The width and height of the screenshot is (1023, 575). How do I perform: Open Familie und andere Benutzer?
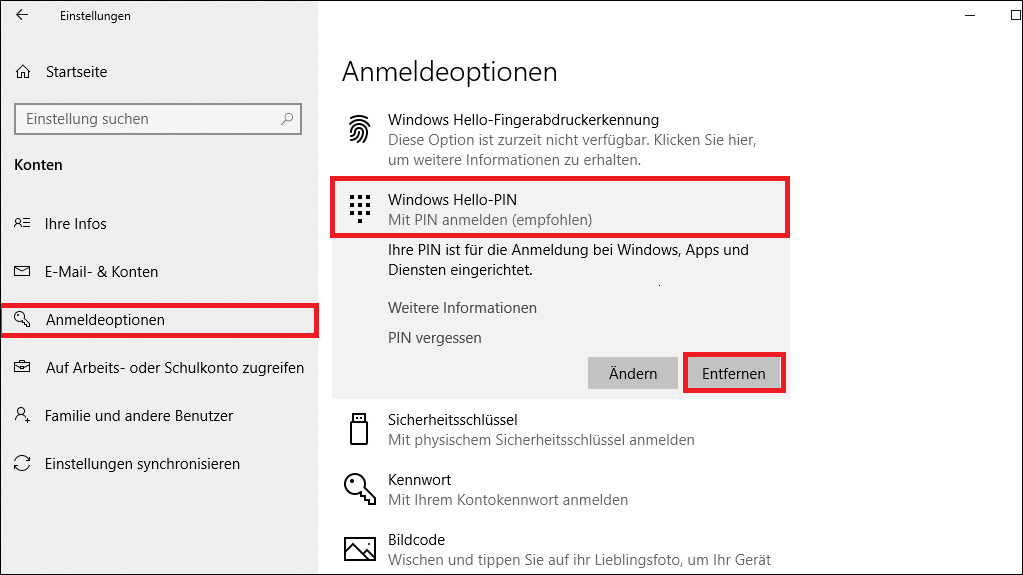(139, 416)
